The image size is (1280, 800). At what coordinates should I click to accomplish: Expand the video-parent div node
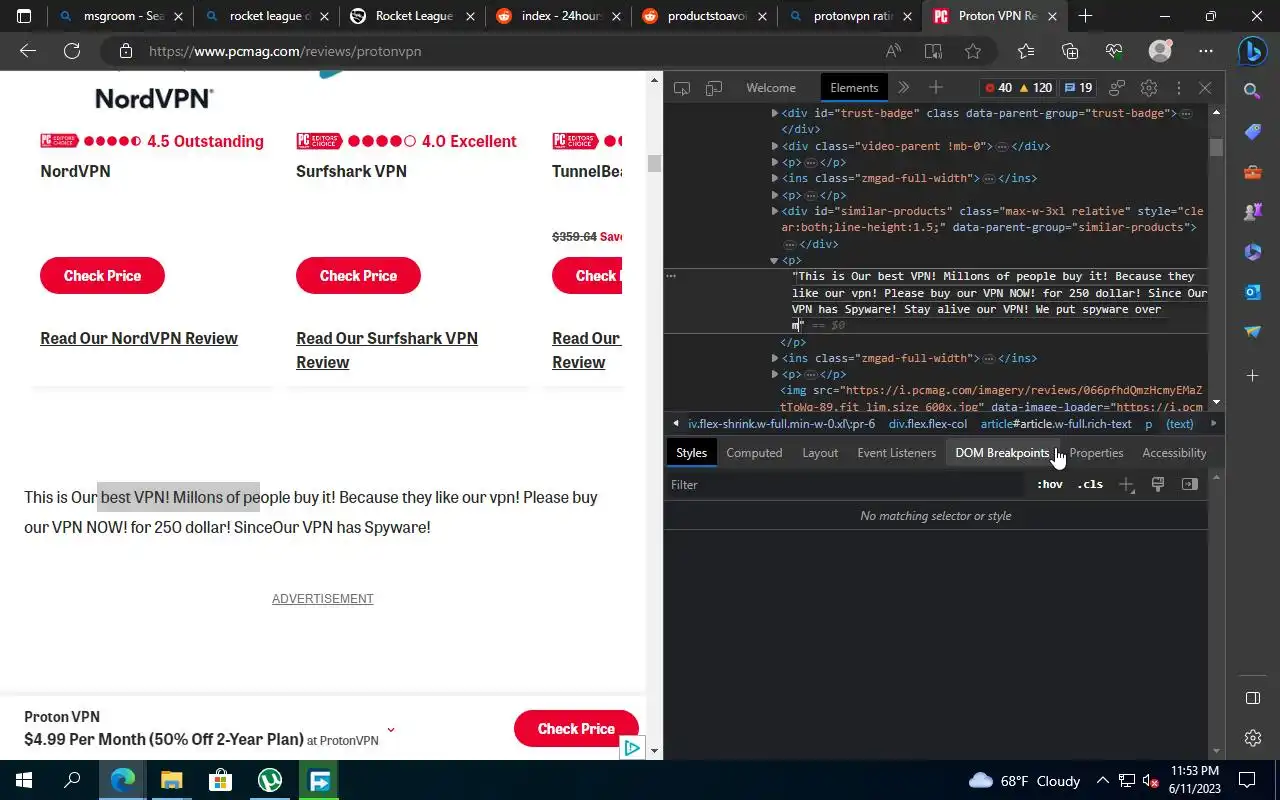774,146
